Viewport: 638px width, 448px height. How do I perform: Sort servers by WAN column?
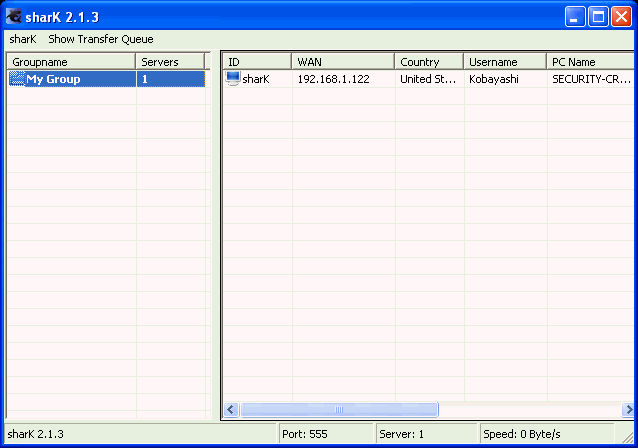343,62
